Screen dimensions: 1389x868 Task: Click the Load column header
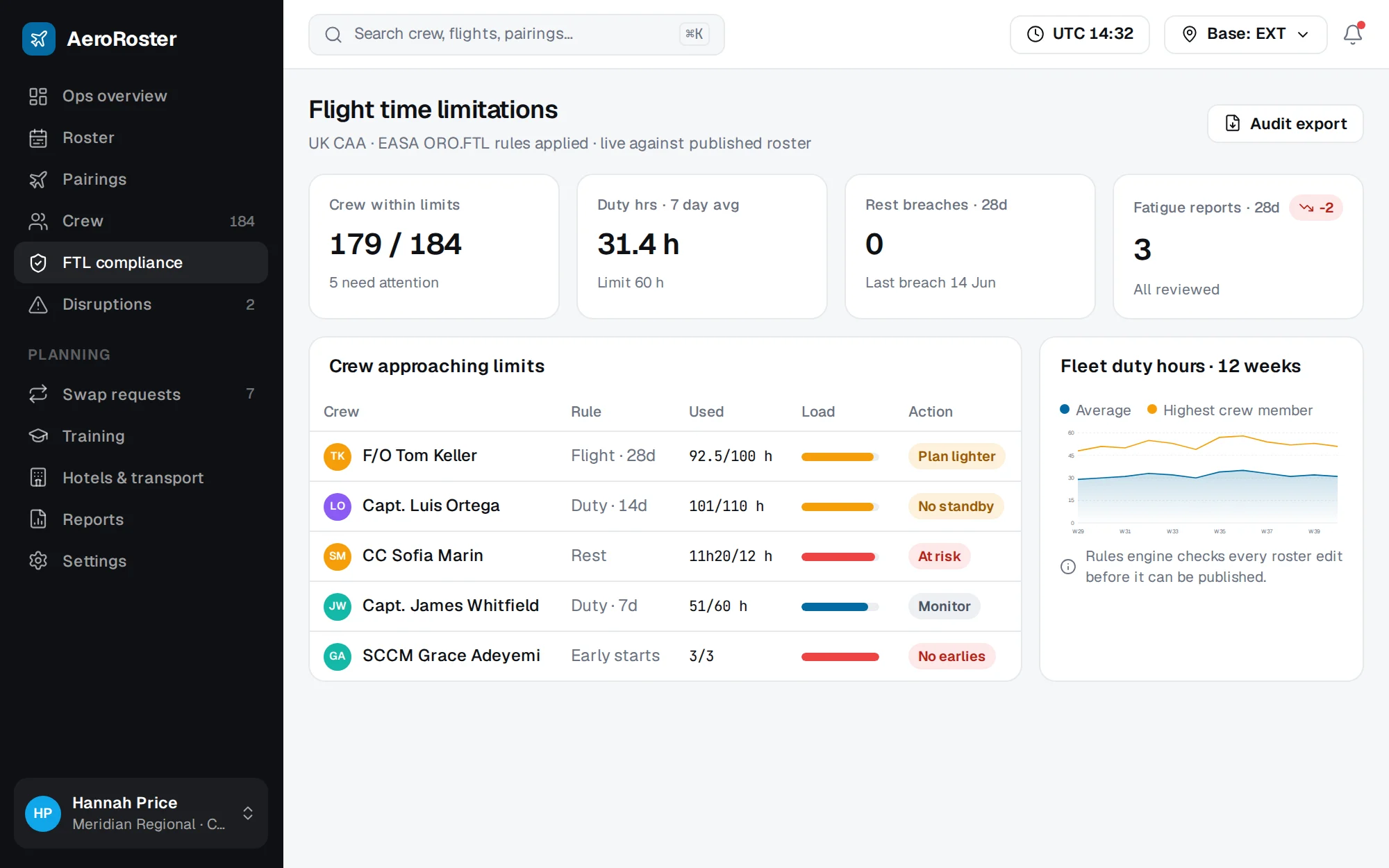point(818,412)
